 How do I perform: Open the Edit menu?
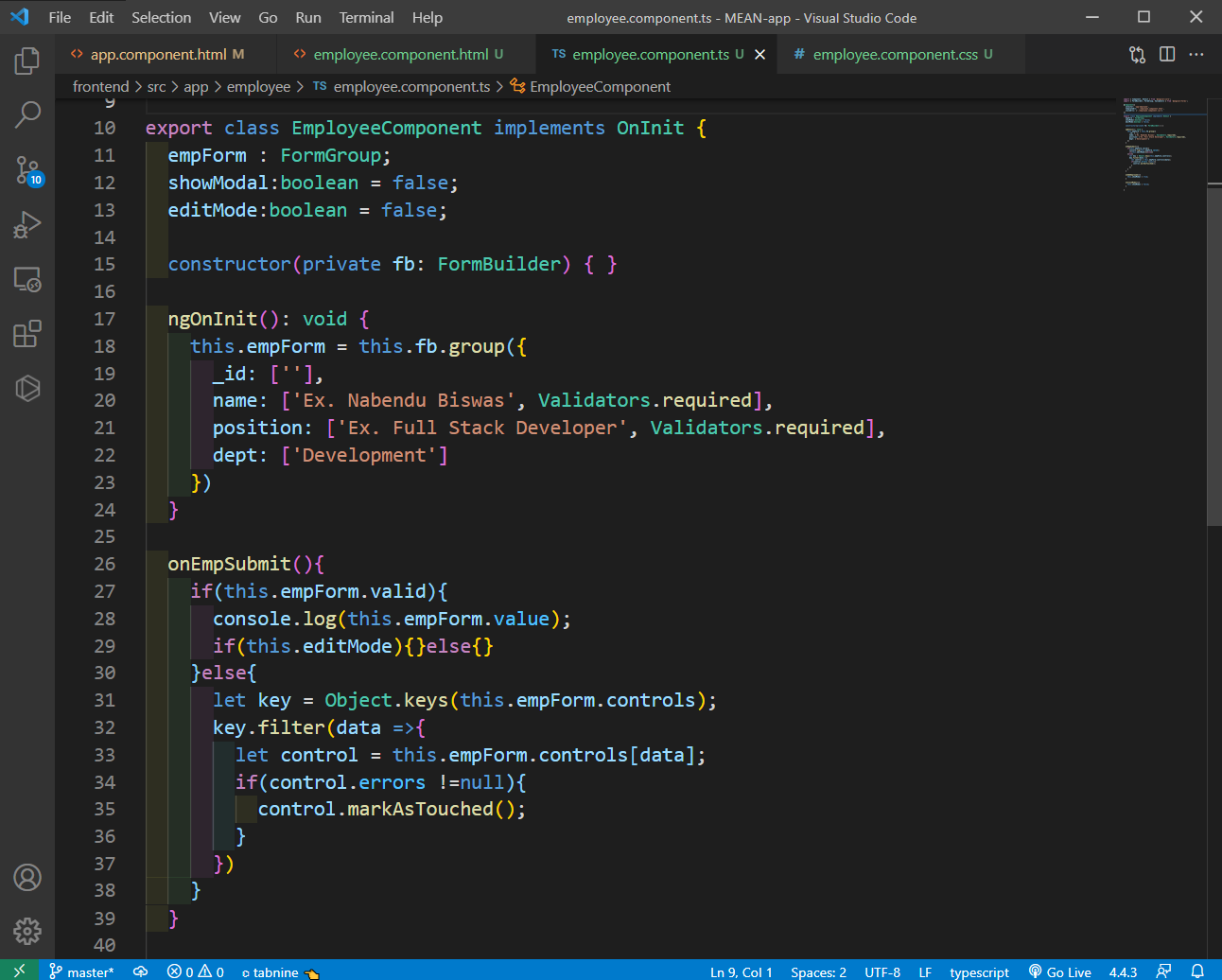[x=101, y=17]
